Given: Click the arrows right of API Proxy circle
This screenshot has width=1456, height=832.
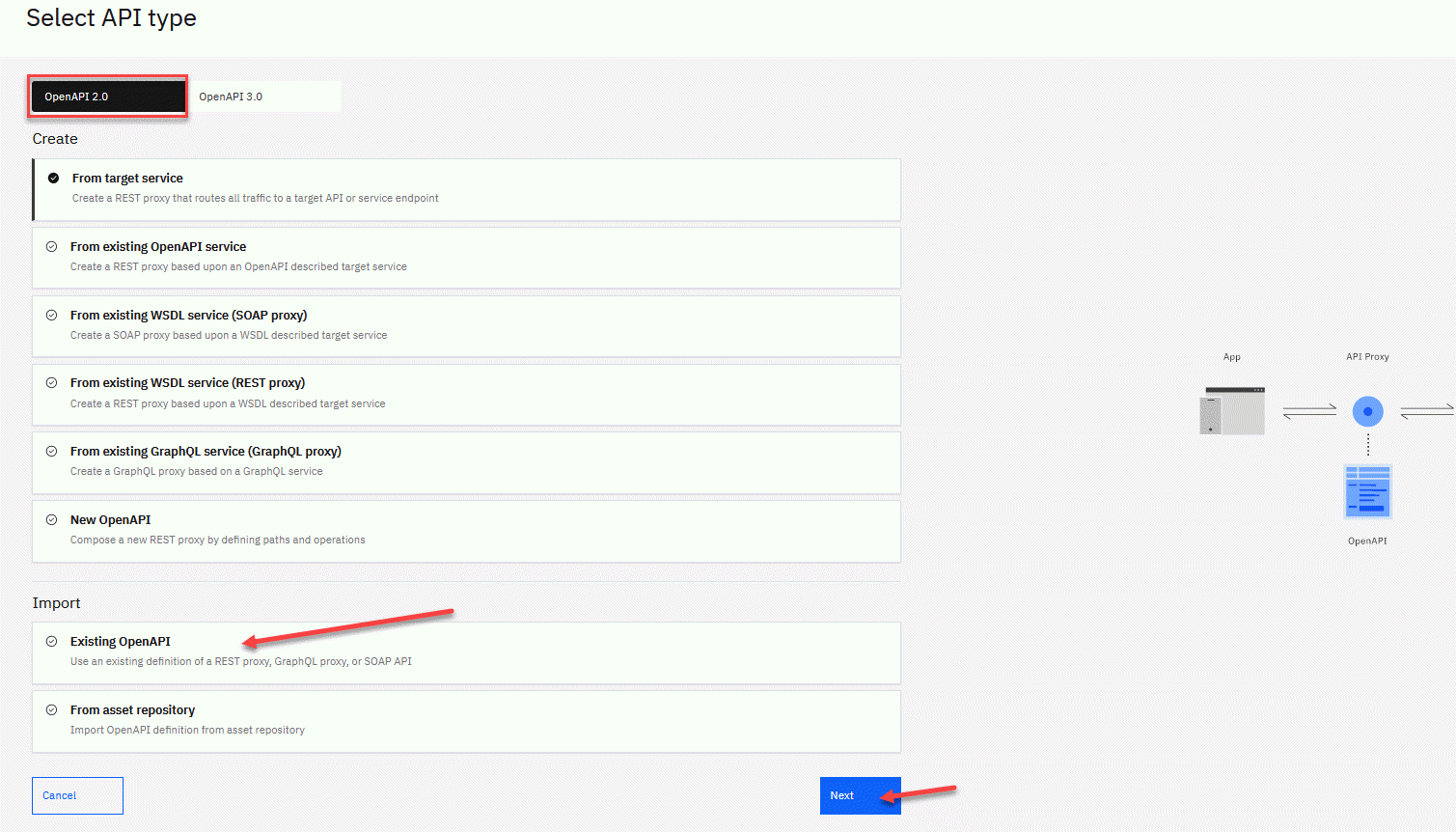Looking at the screenshot, I should point(1426,411).
